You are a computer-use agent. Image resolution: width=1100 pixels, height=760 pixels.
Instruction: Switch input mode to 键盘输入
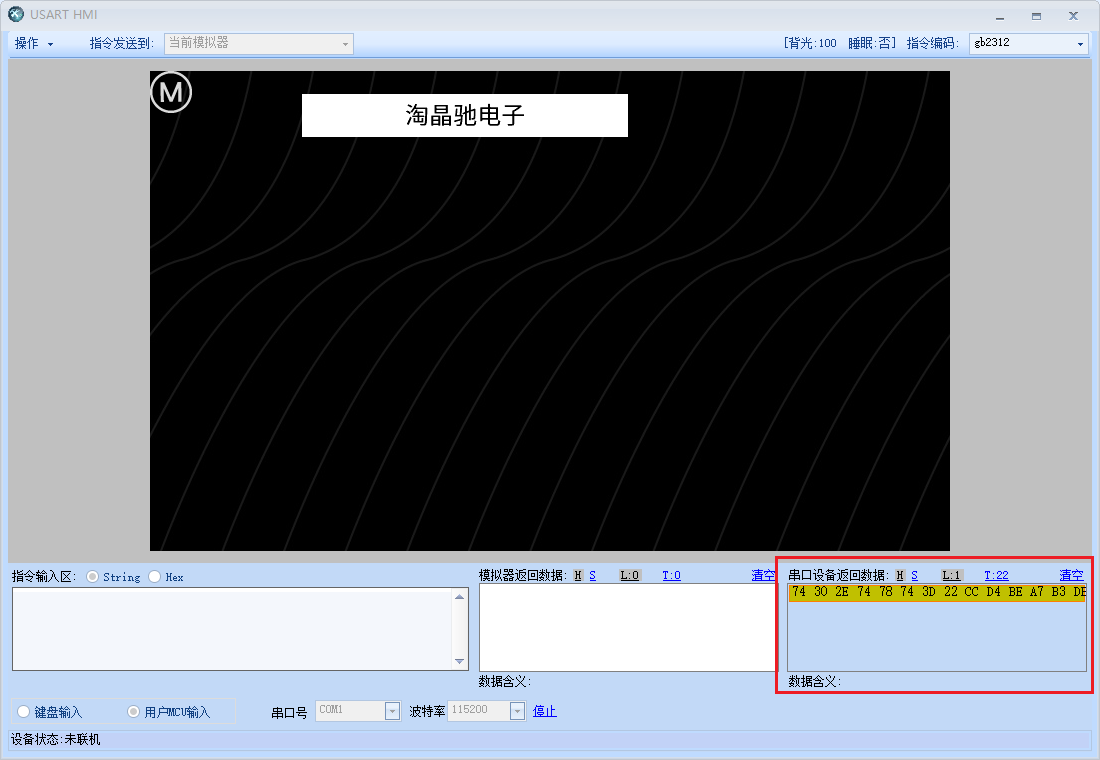[x=22, y=711]
